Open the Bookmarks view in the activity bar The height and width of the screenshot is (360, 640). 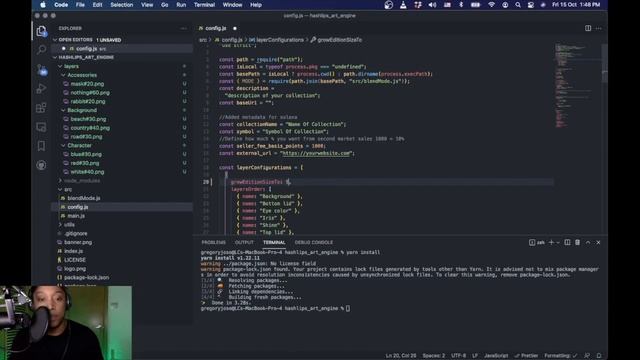pyautogui.click(x=41, y=146)
